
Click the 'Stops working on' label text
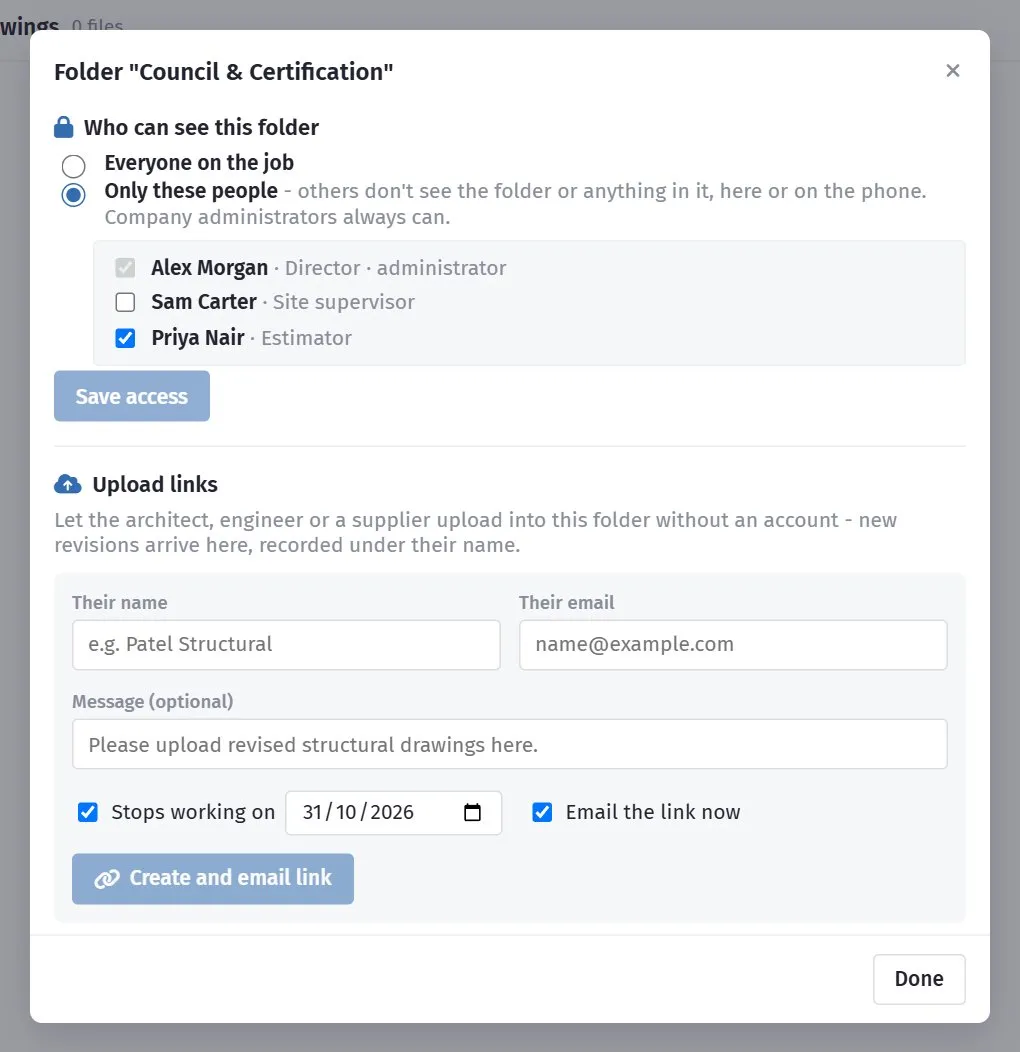click(193, 812)
